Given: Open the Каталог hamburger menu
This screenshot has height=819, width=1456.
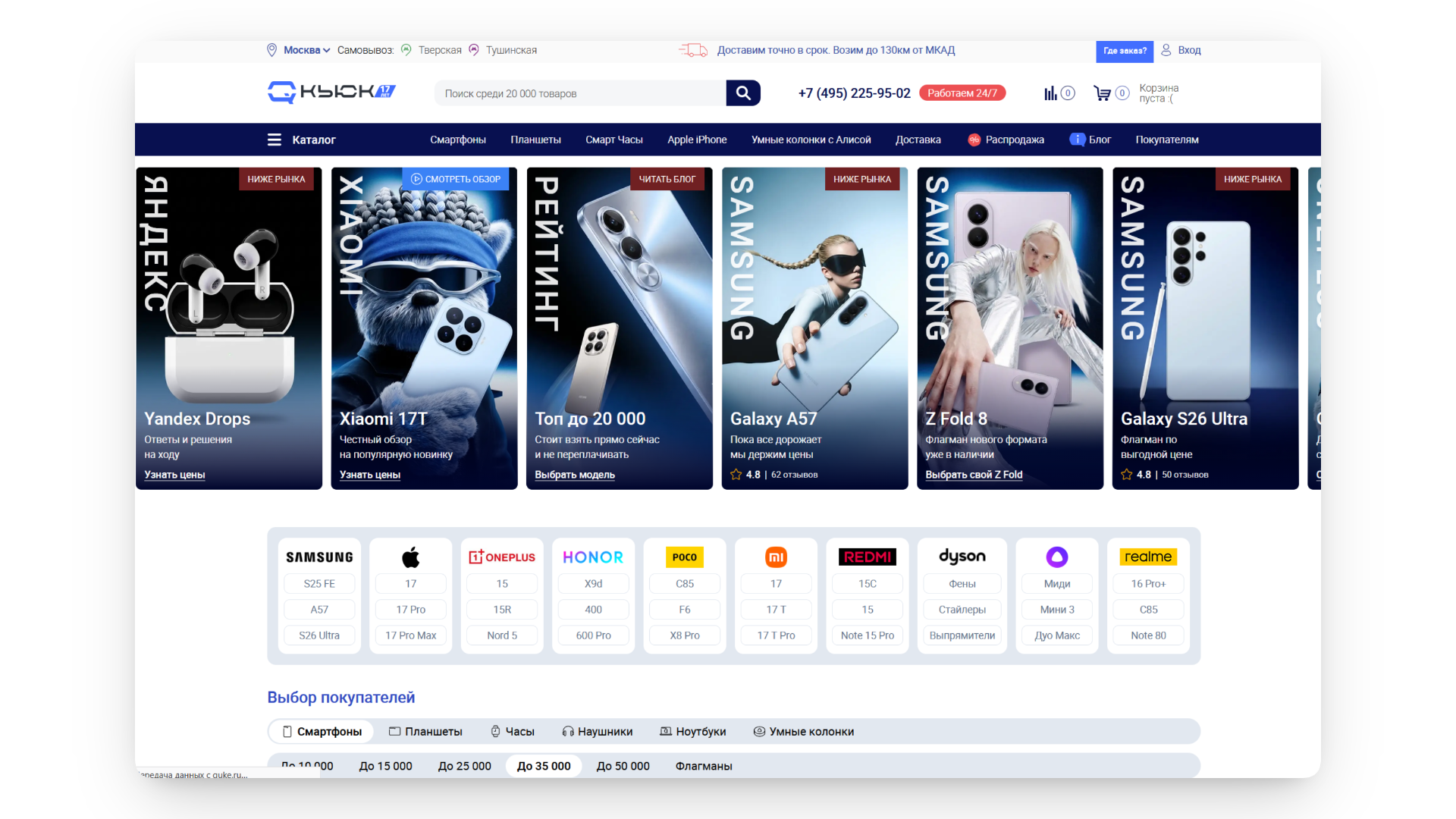Looking at the screenshot, I should point(301,140).
